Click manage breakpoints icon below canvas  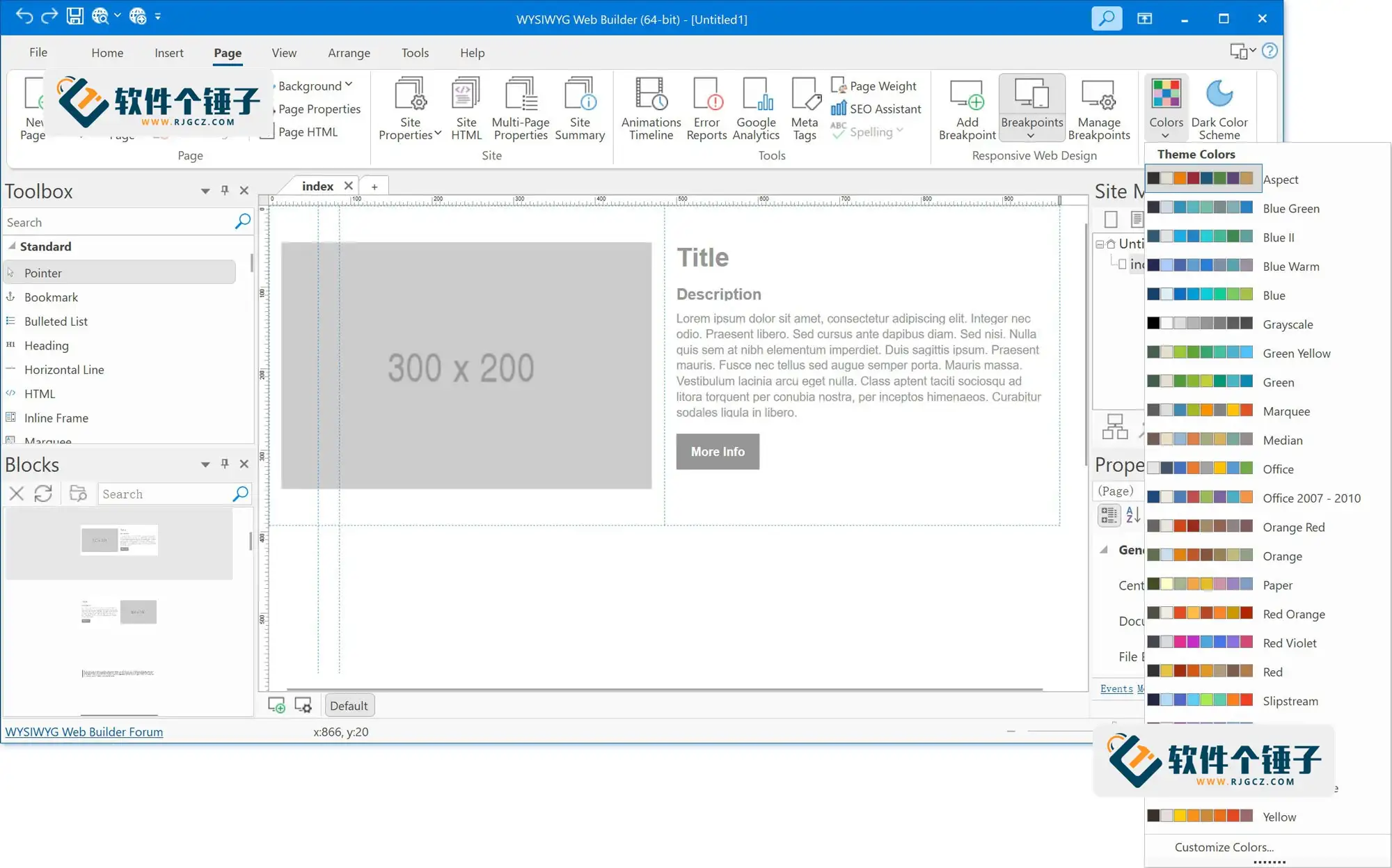[303, 705]
